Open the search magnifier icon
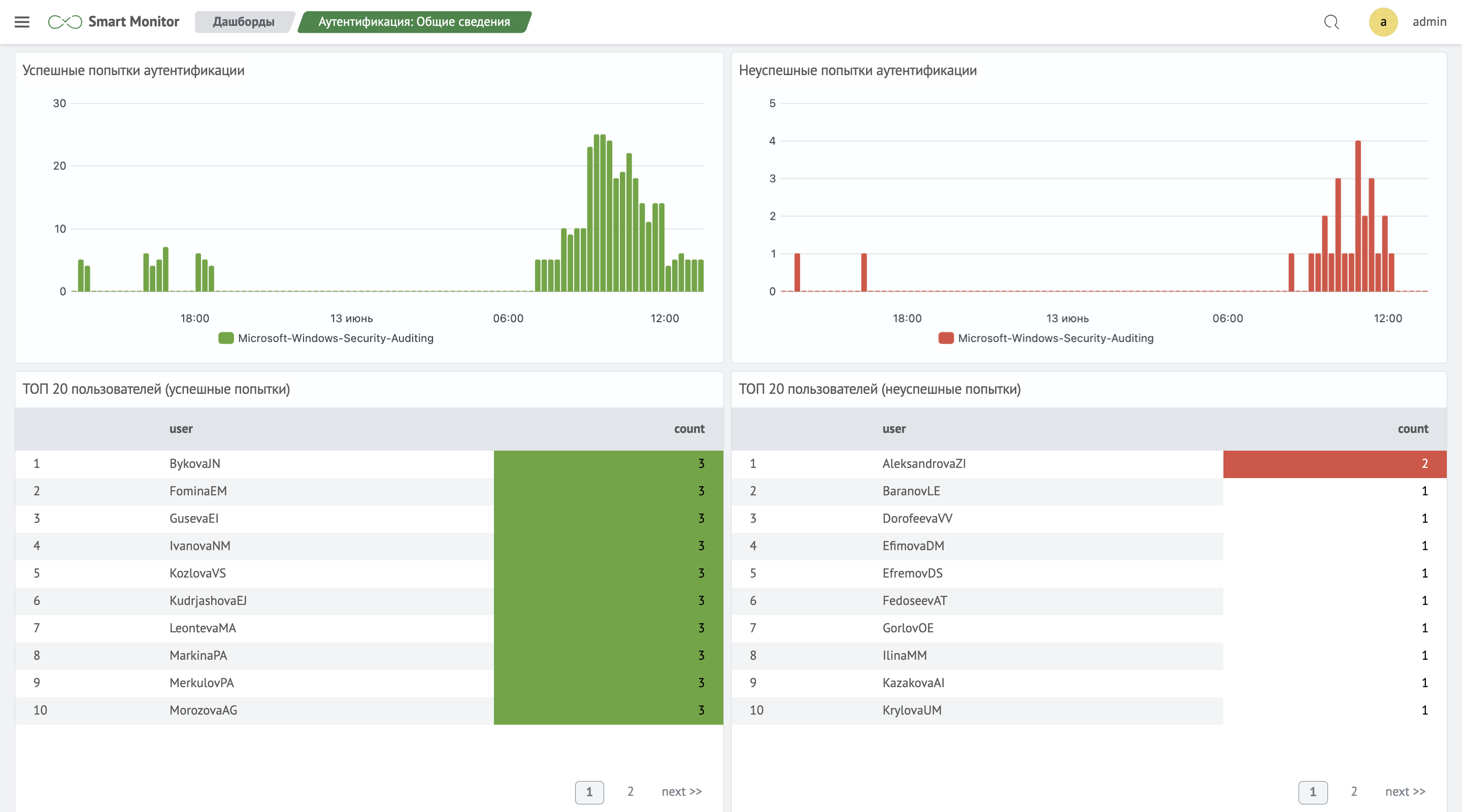This screenshot has height=812, width=1462. pos(1331,21)
